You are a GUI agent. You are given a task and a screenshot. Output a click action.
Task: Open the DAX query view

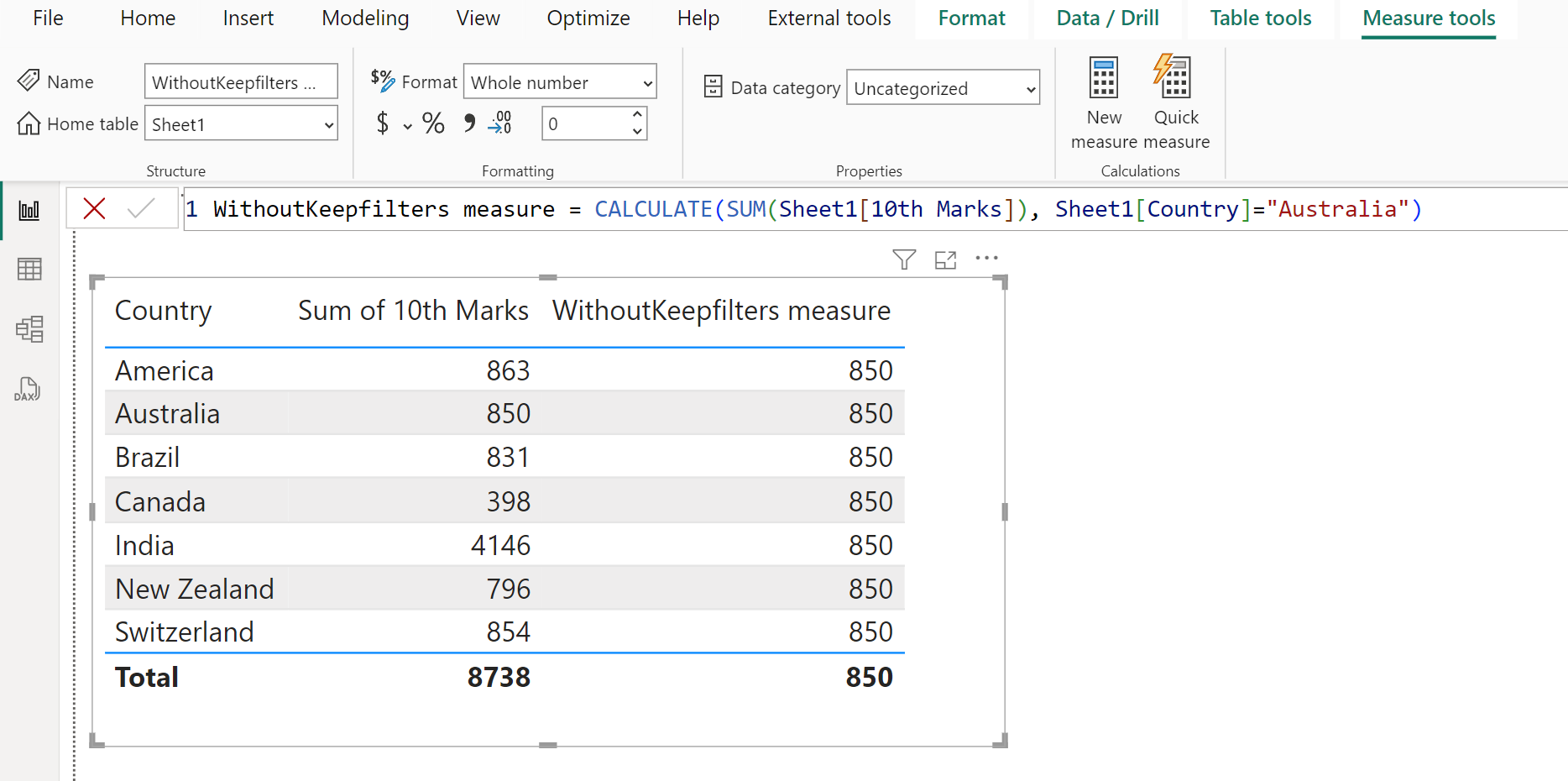pyautogui.click(x=29, y=389)
